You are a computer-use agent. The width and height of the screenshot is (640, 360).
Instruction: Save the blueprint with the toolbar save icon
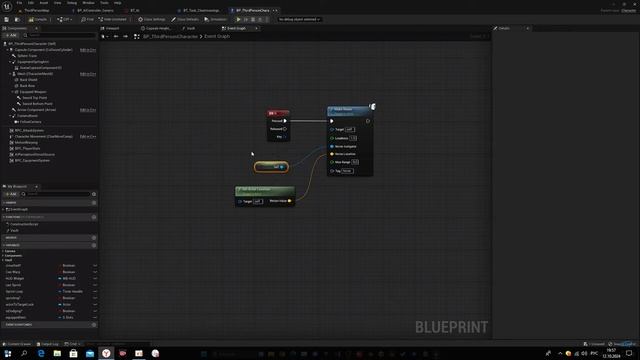click(7, 19)
